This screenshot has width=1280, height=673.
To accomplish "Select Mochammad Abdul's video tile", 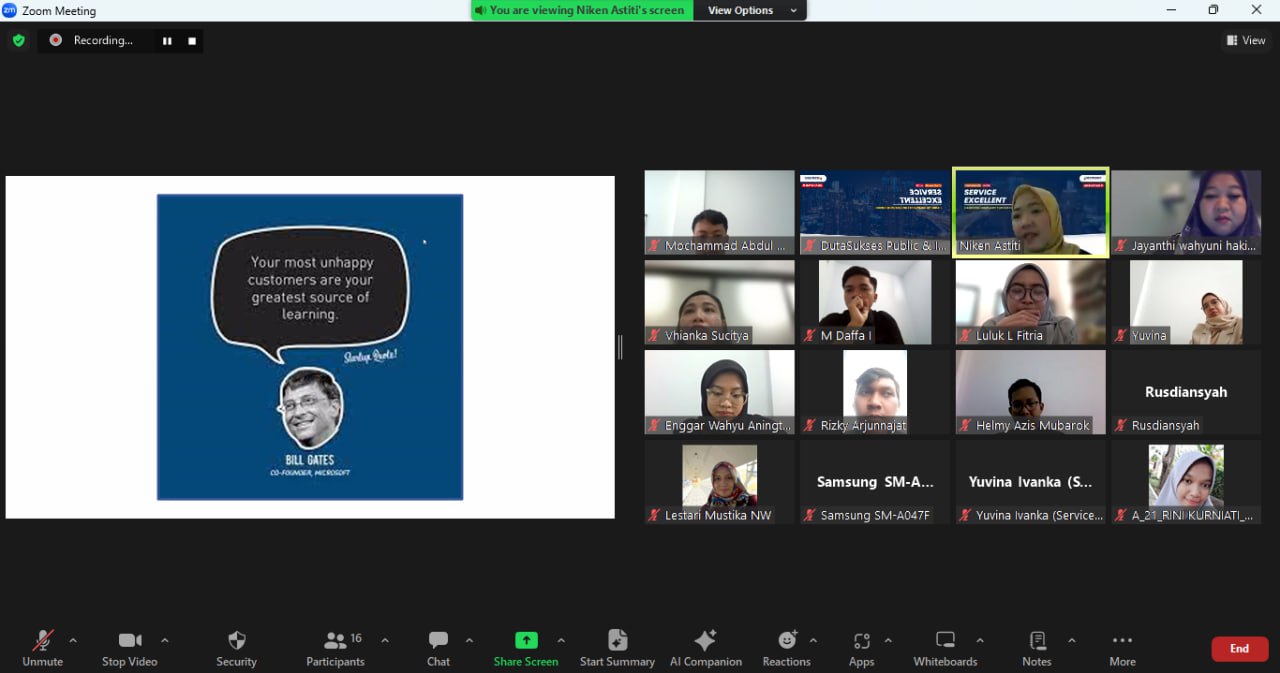I will (x=719, y=213).
